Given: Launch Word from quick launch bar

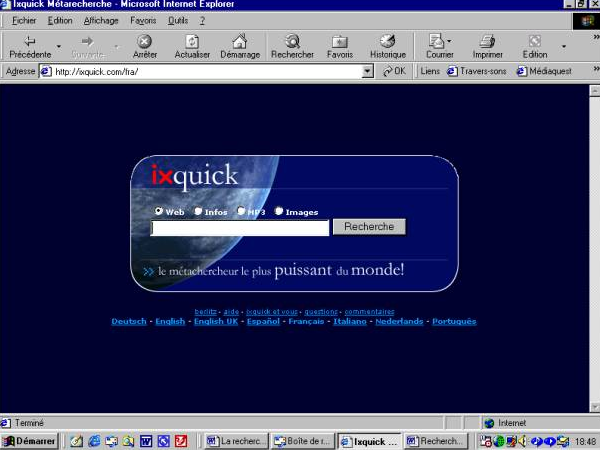Looking at the screenshot, I should [146, 441].
